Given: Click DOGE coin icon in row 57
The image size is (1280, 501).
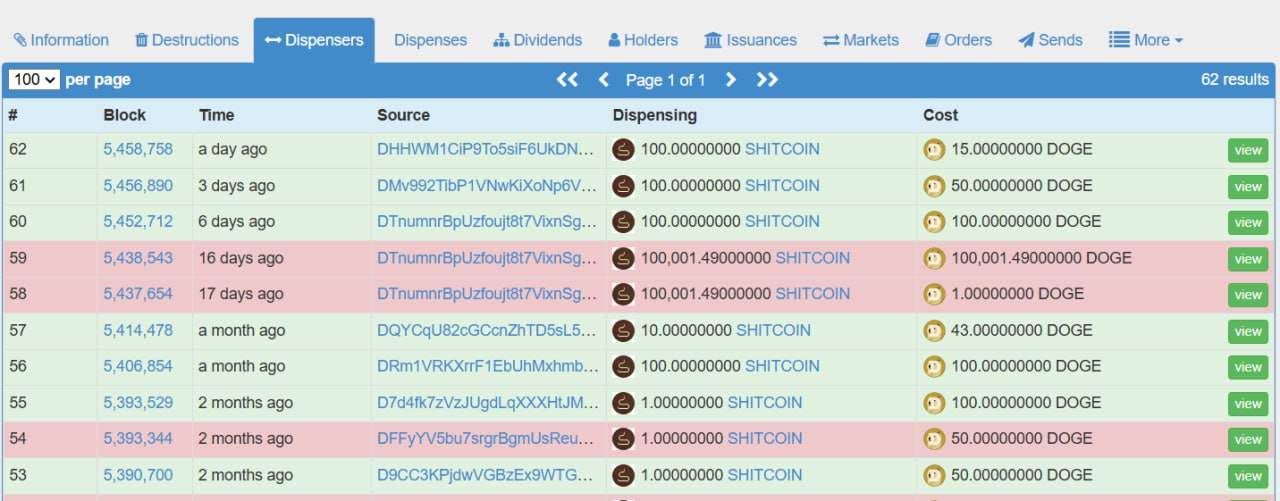Looking at the screenshot, I should [934, 330].
